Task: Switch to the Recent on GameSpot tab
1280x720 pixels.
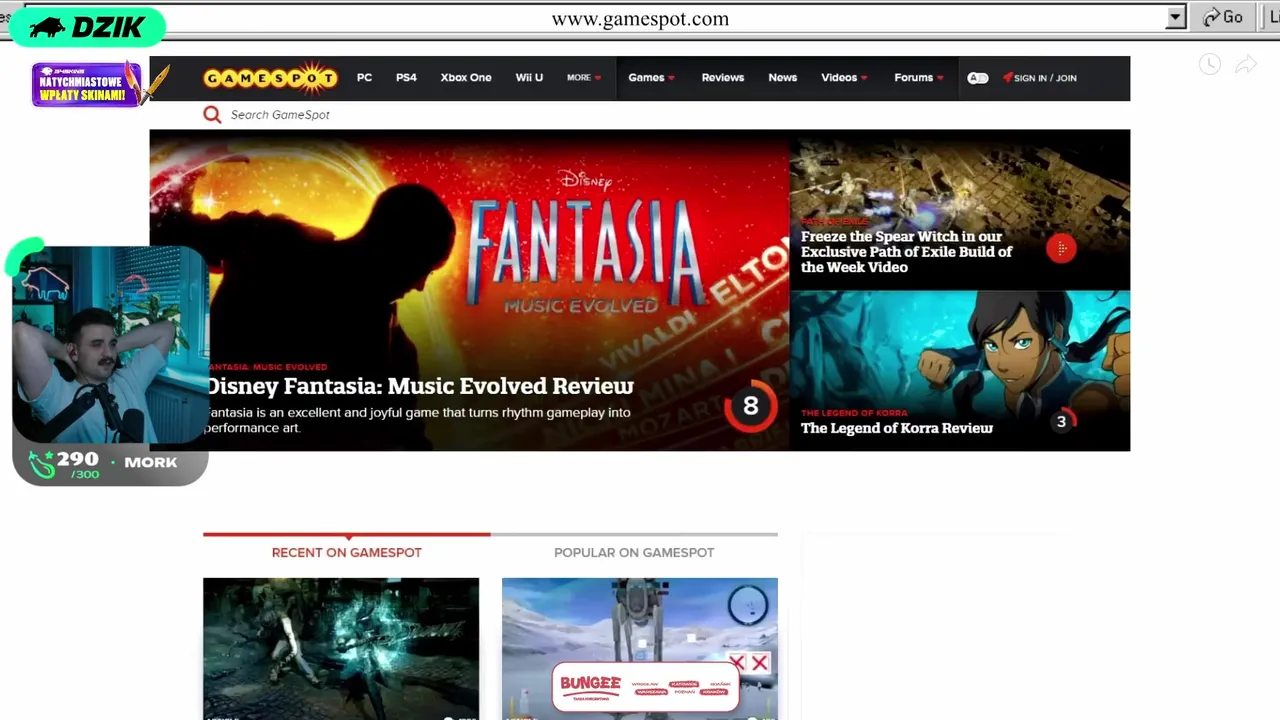Action: tap(347, 552)
